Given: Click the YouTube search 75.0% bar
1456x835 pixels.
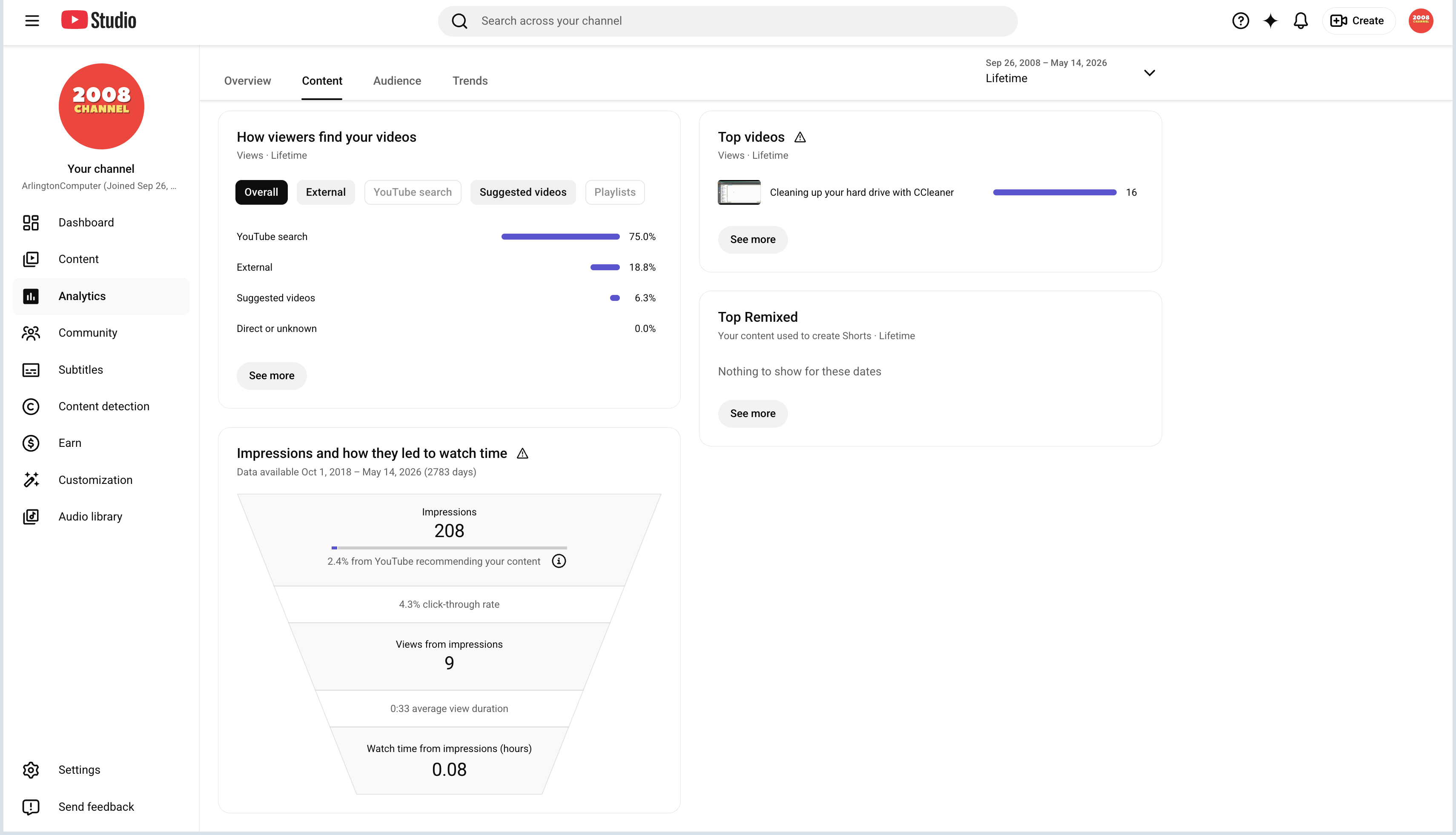Looking at the screenshot, I should 561,237.
